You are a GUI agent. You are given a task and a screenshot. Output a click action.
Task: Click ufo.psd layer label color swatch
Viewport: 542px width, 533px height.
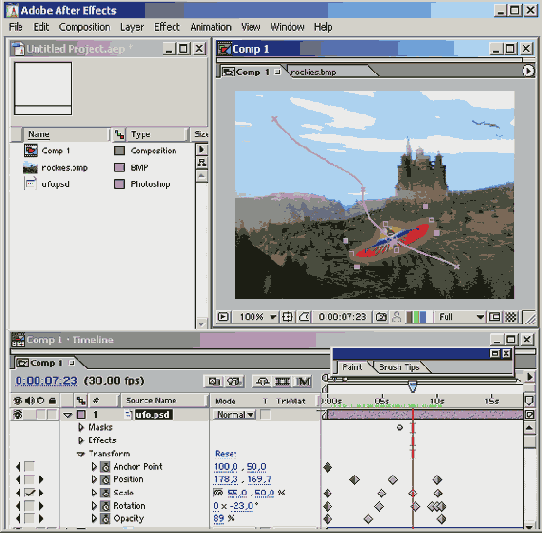81,414
